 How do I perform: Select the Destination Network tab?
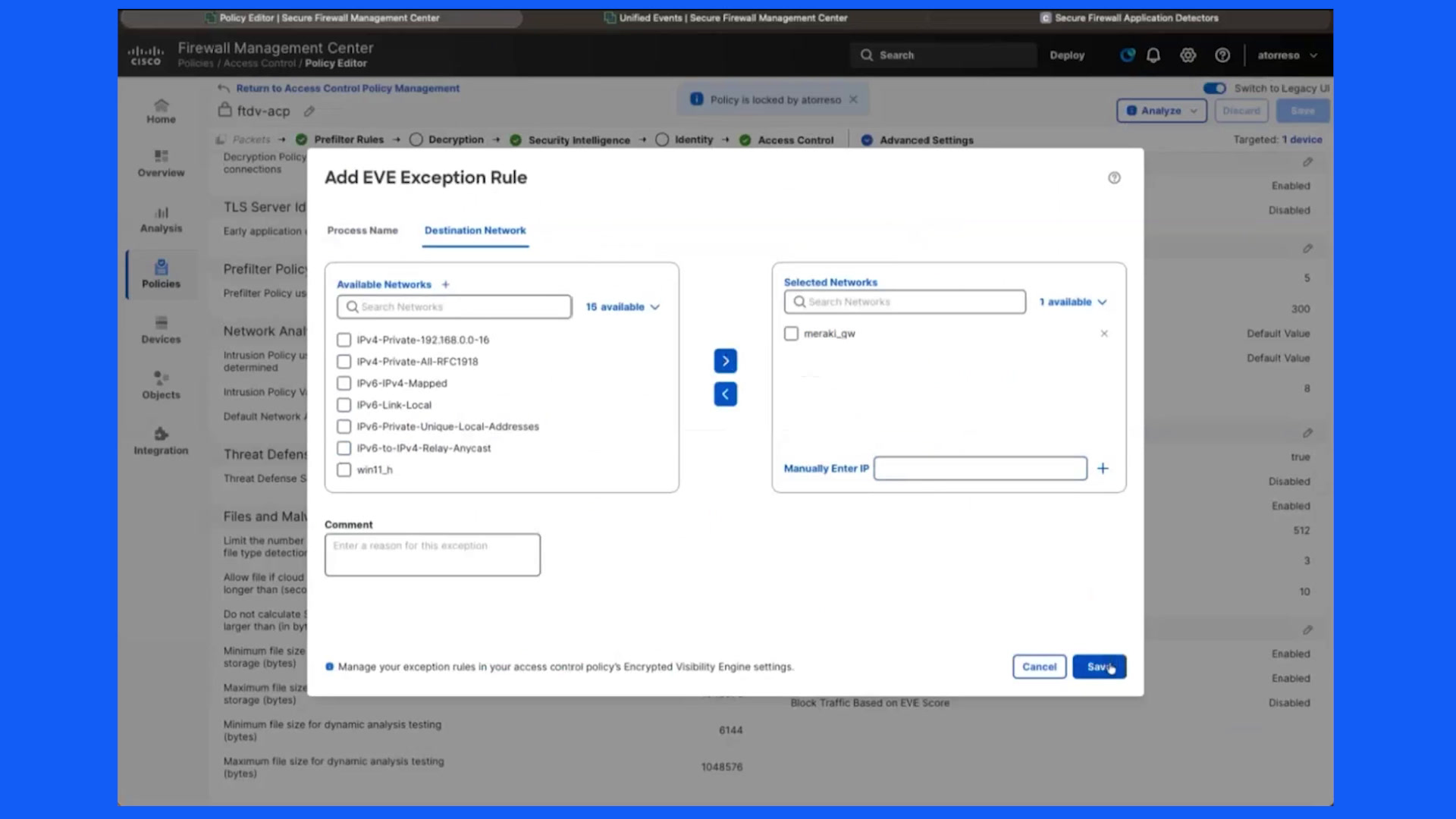pyautogui.click(x=475, y=231)
